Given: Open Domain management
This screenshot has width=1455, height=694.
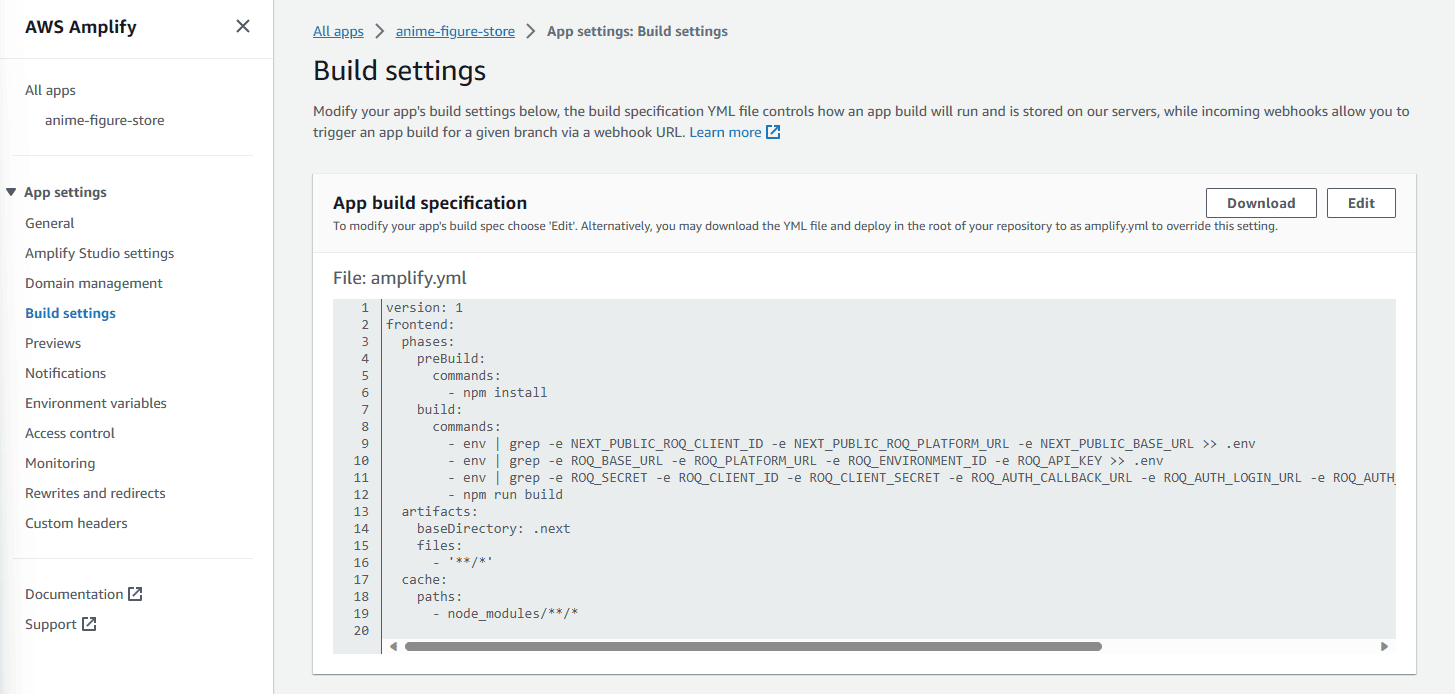Looking at the screenshot, I should tap(94, 283).
